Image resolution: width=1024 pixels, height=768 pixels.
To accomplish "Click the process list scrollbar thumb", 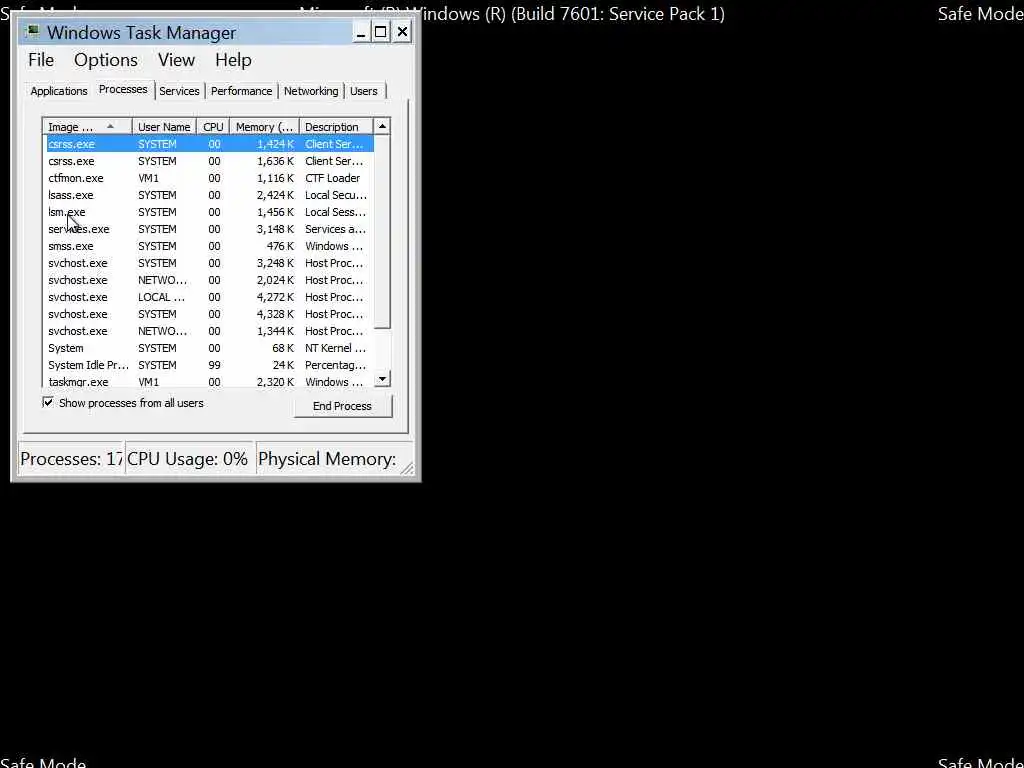I will point(382,232).
